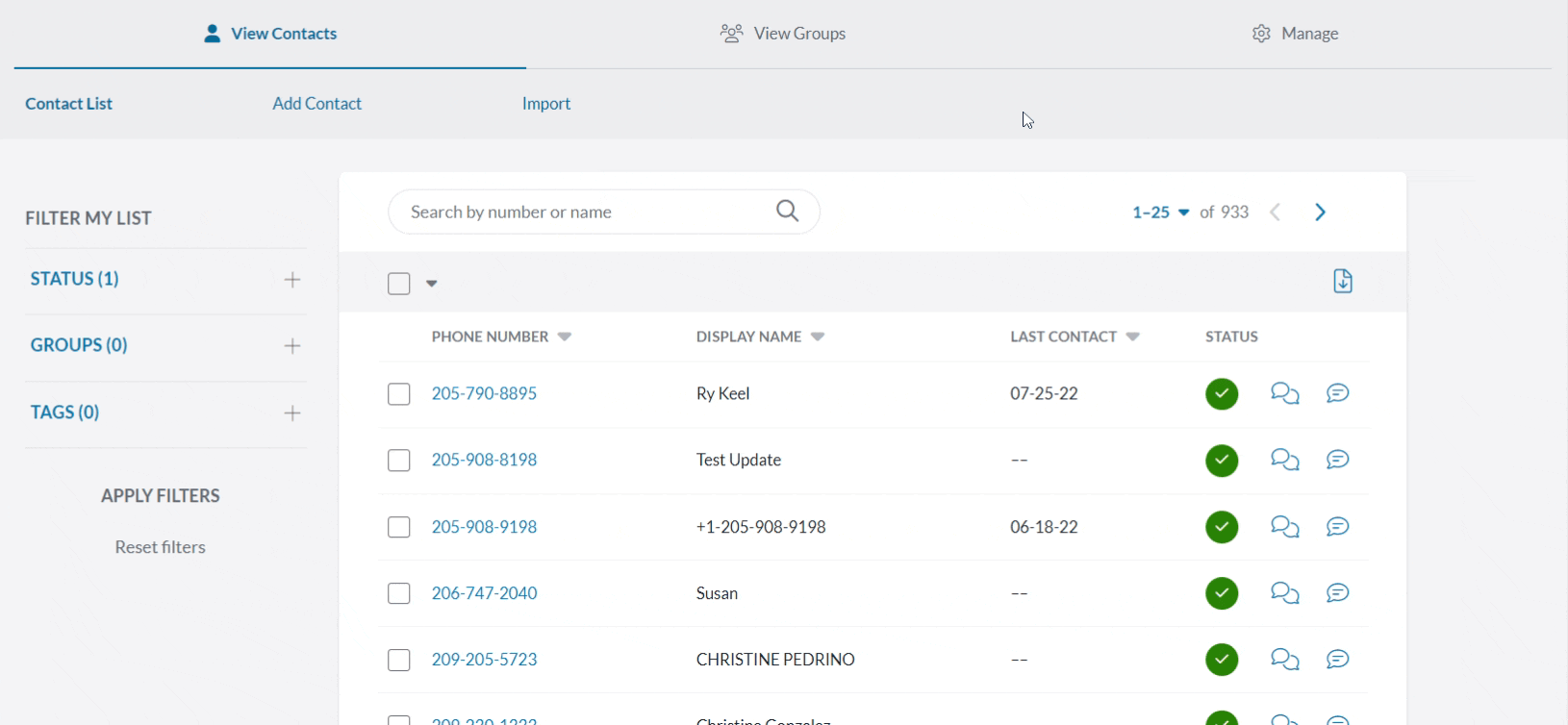1568x725 pixels.
Task: Open conversation history icon for Ry Keel
Action: tap(1284, 393)
